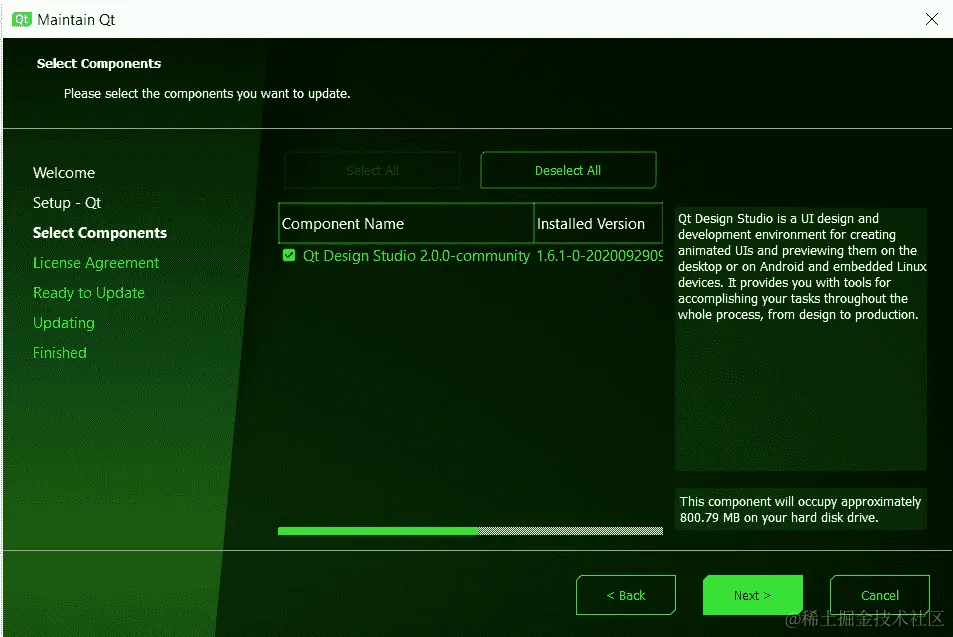953x637 pixels.
Task: Select the License Agreement step
Action: point(96,263)
